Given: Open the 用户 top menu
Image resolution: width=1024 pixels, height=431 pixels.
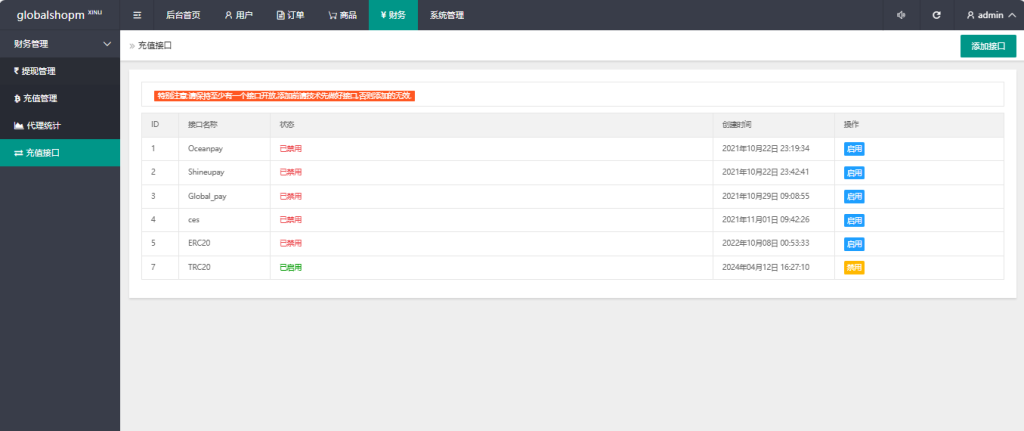Looking at the screenshot, I should pyautogui.click(x=239, y=15).
